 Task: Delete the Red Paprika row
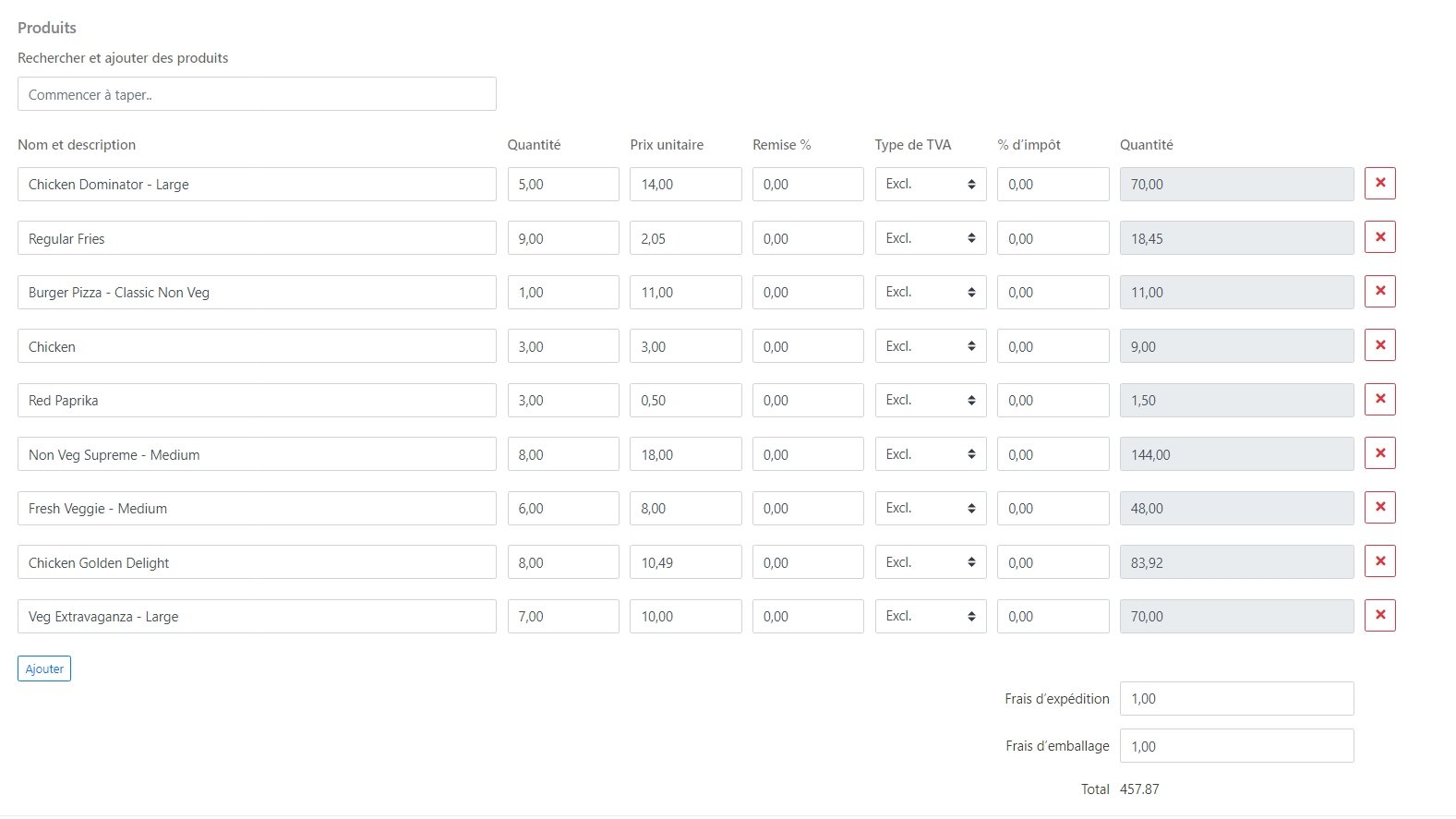tap(1379, 399)
